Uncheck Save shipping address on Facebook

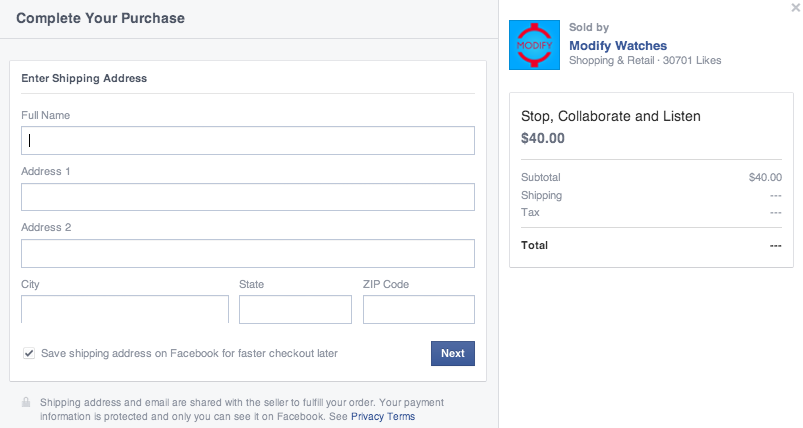pyautogui.click(x=29, y=353)
